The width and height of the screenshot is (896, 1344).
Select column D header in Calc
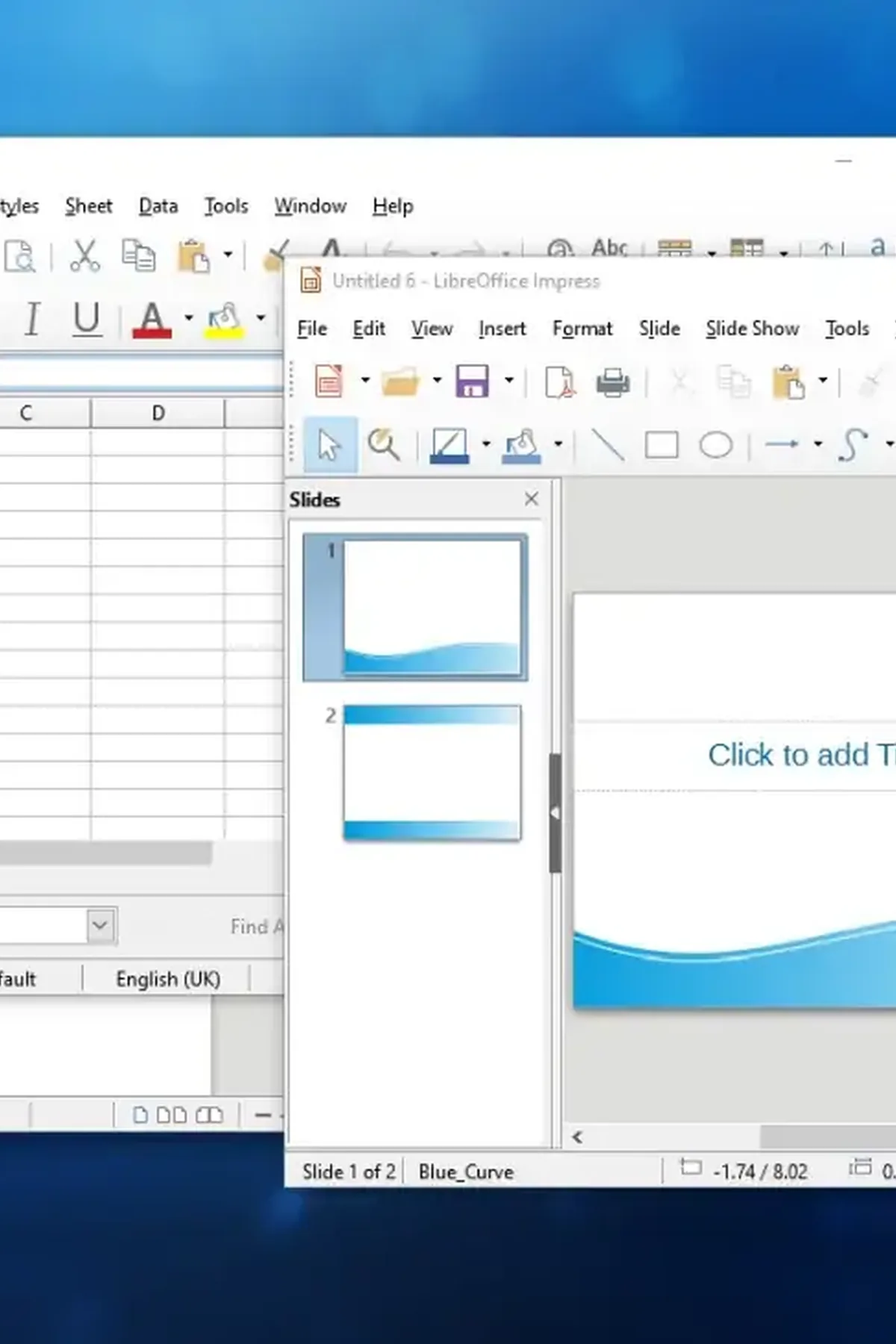pos(158,413)
